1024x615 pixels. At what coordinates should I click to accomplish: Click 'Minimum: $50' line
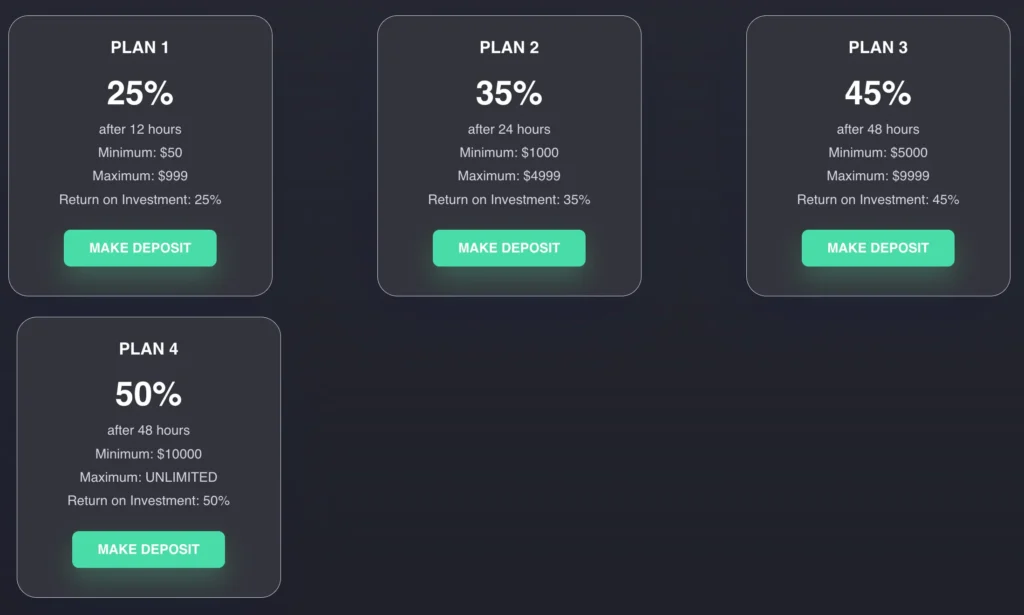point(140,153)
